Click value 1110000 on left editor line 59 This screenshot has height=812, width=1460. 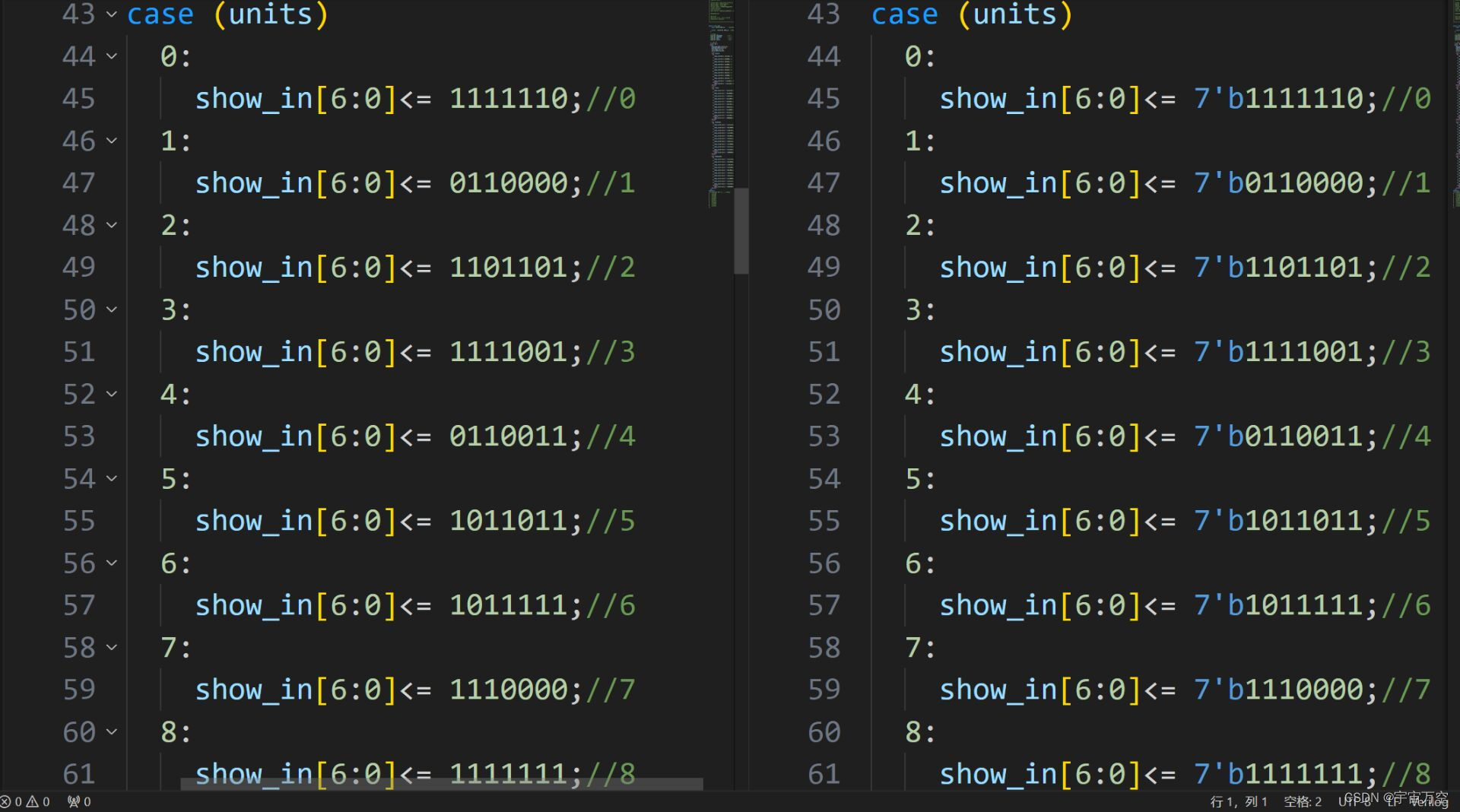(508, 689)
